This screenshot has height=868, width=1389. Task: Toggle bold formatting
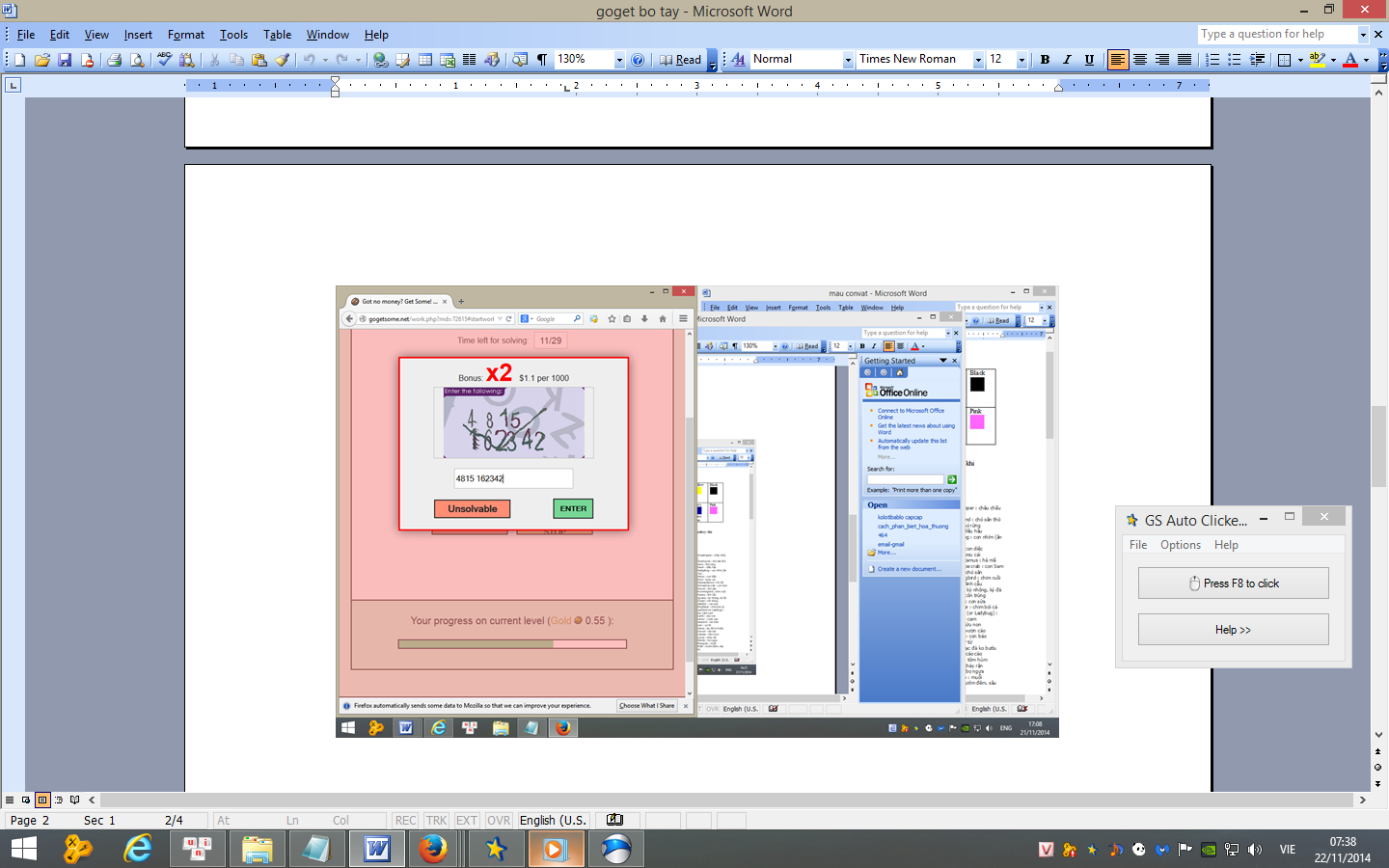click(x=1045, y=60)
